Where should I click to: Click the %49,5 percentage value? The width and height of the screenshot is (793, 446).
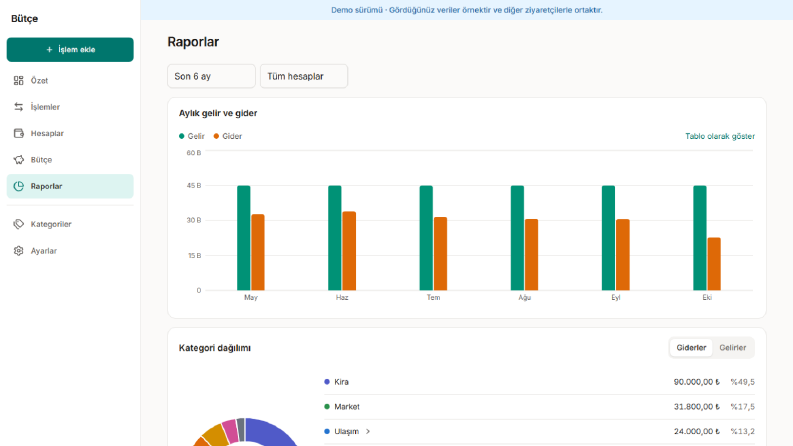[742, 382]
